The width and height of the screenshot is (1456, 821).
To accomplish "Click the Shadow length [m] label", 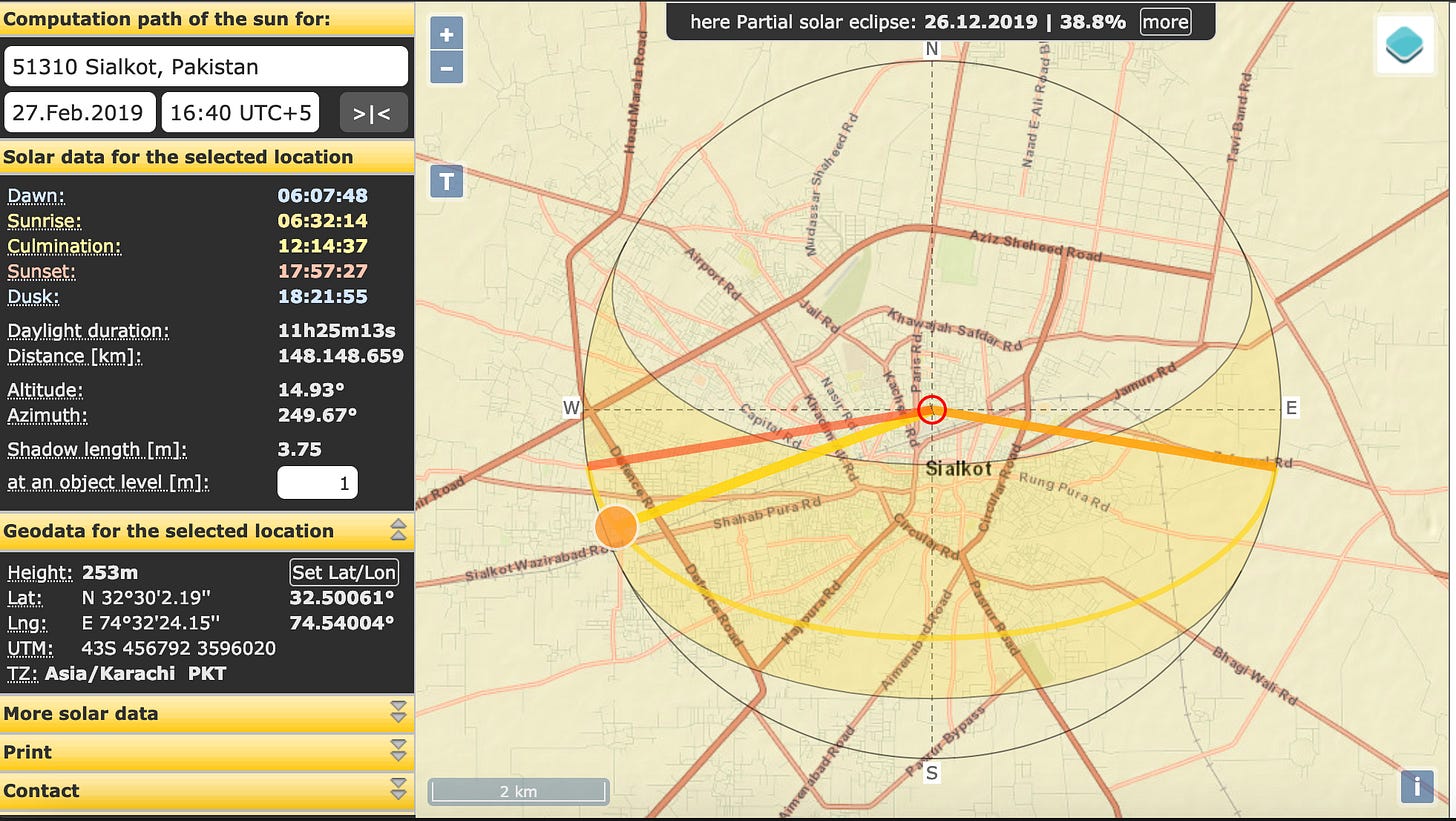I will pyautogui.click(x=97, y=450).
